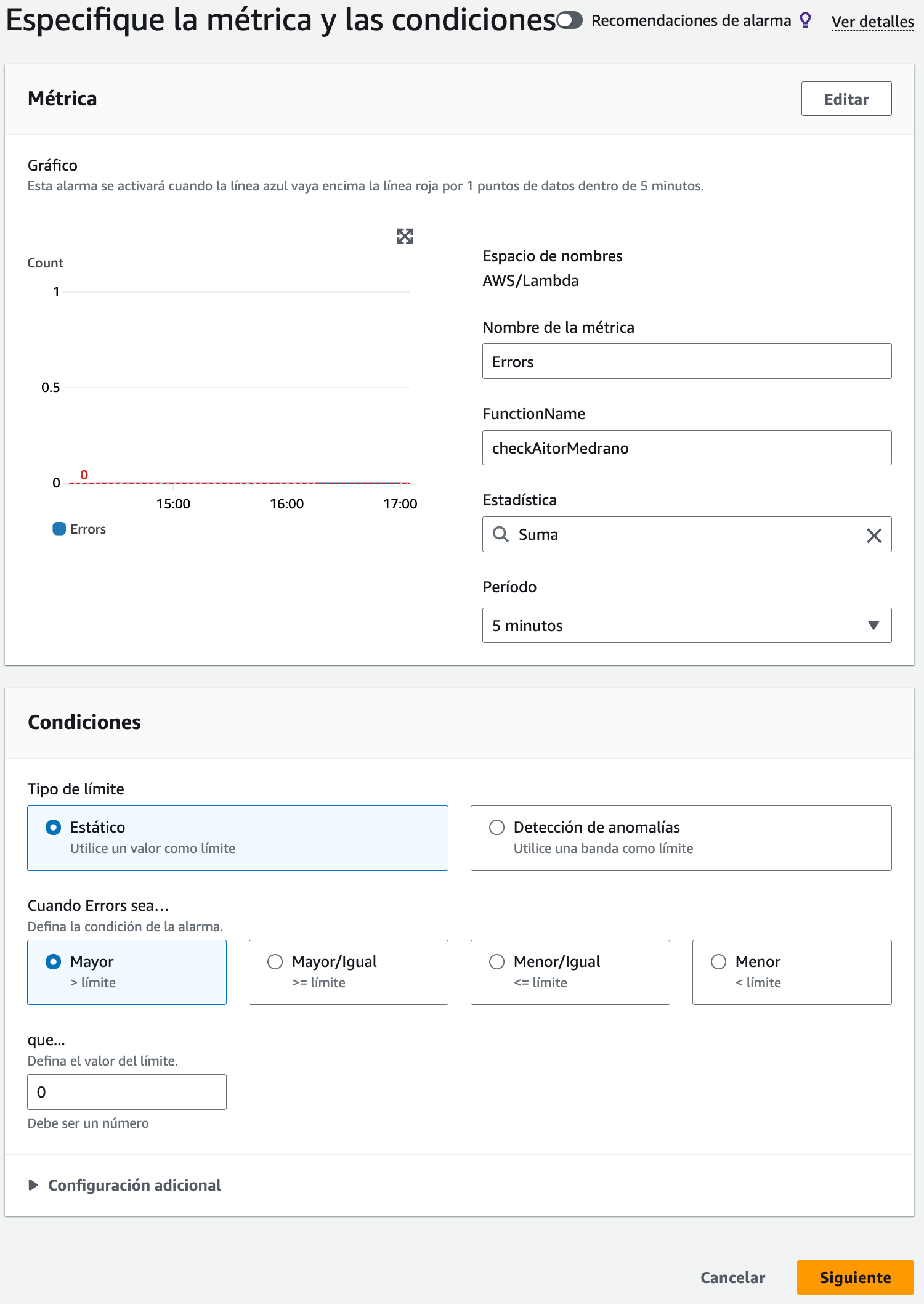This screenshot has height=1304, width=924.
Task: Click the 15:00 time axis label
Action: pos(173,504)
